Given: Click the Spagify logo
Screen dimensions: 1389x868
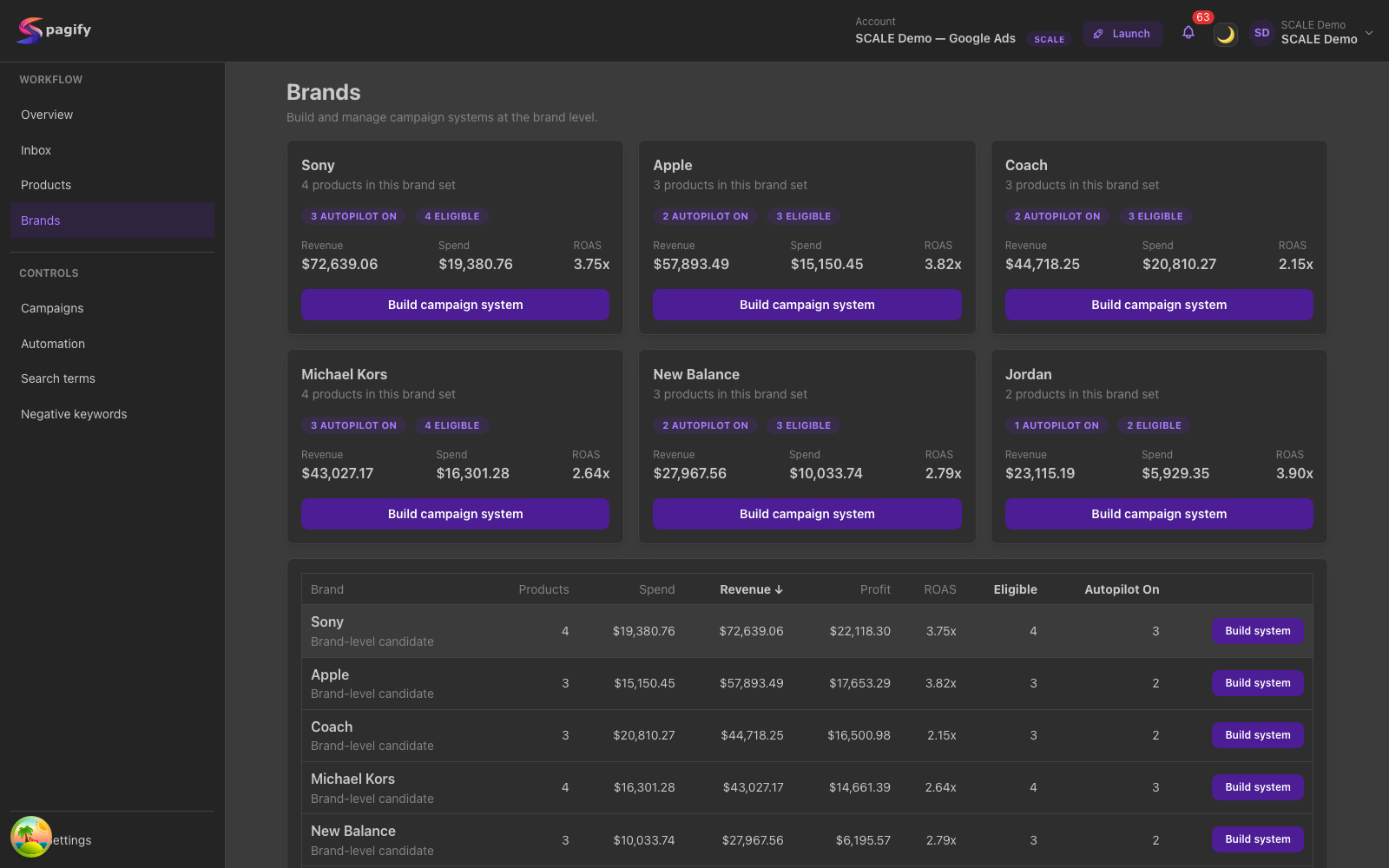Looking at the screenshot, I should tap(54, 30).
